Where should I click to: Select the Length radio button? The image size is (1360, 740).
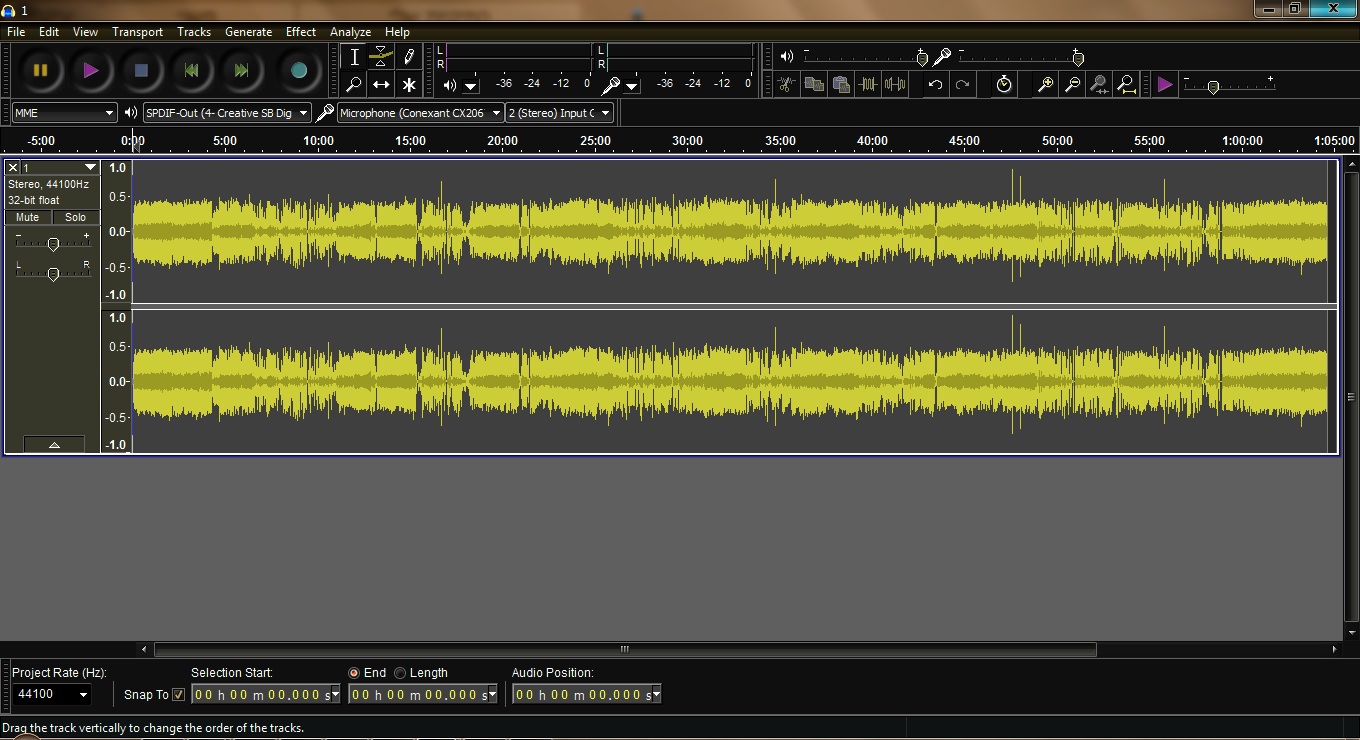[x=400, y=673]
